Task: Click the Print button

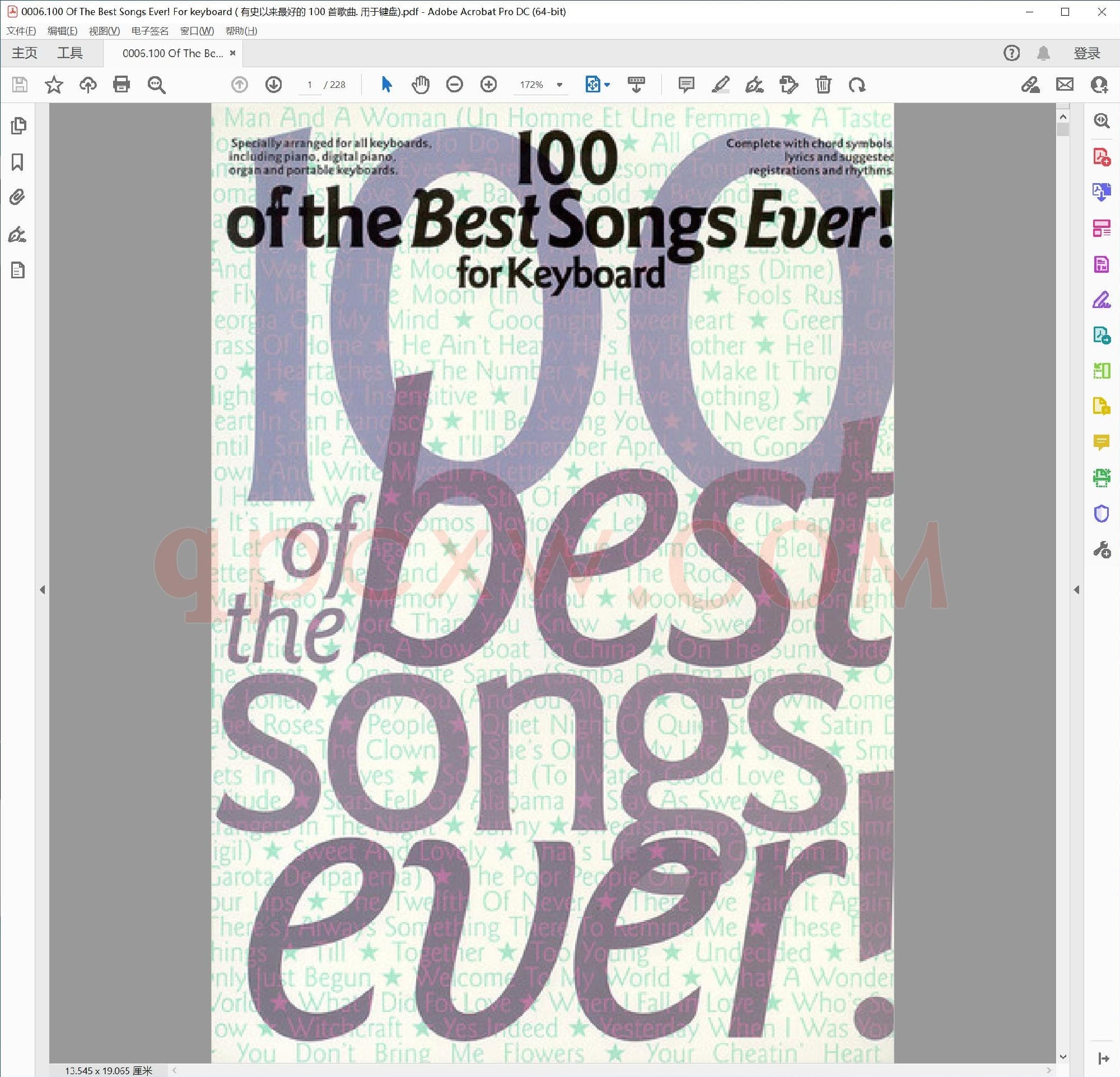Action: [x=120, y=85]
